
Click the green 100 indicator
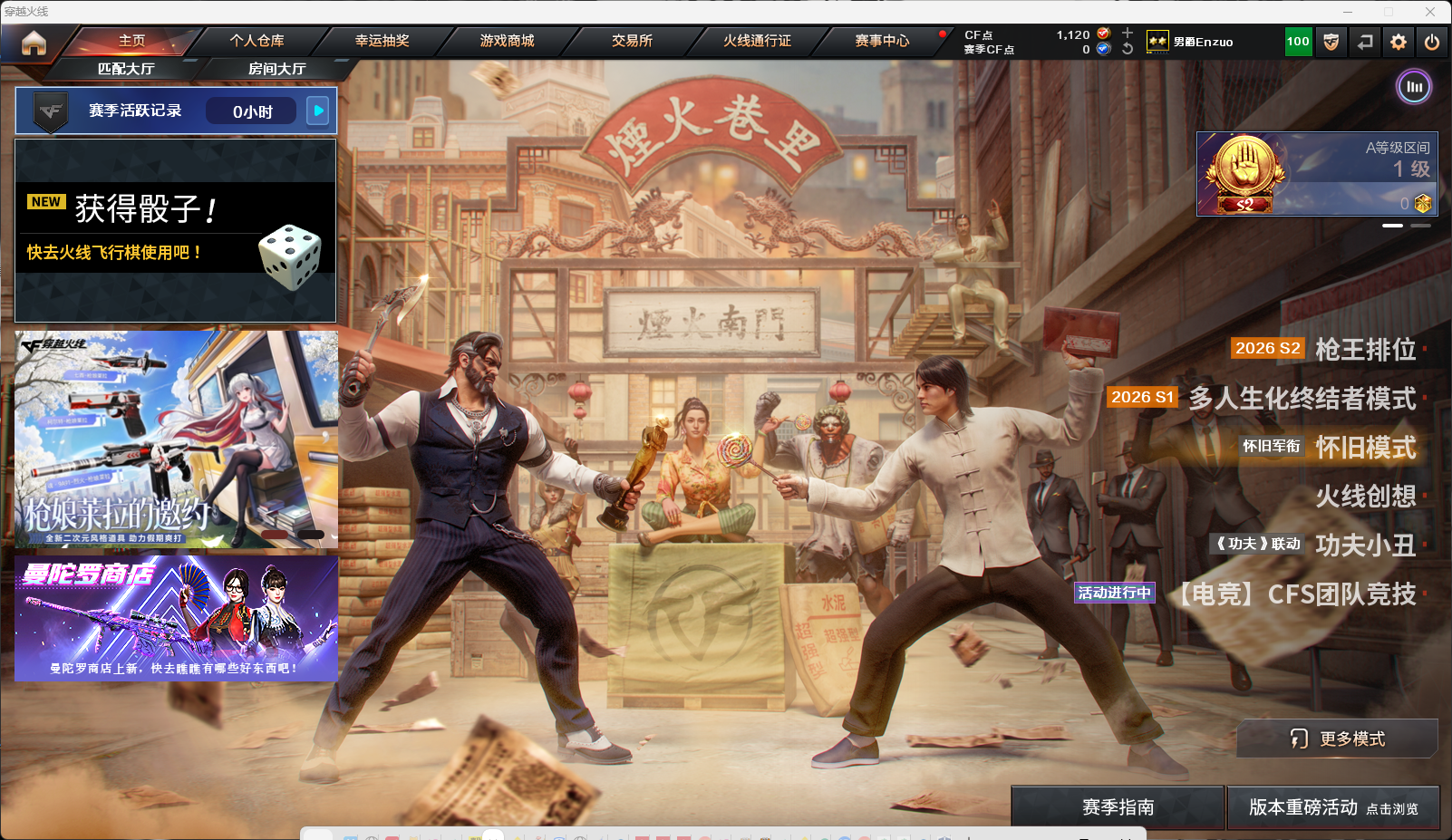1298,42
